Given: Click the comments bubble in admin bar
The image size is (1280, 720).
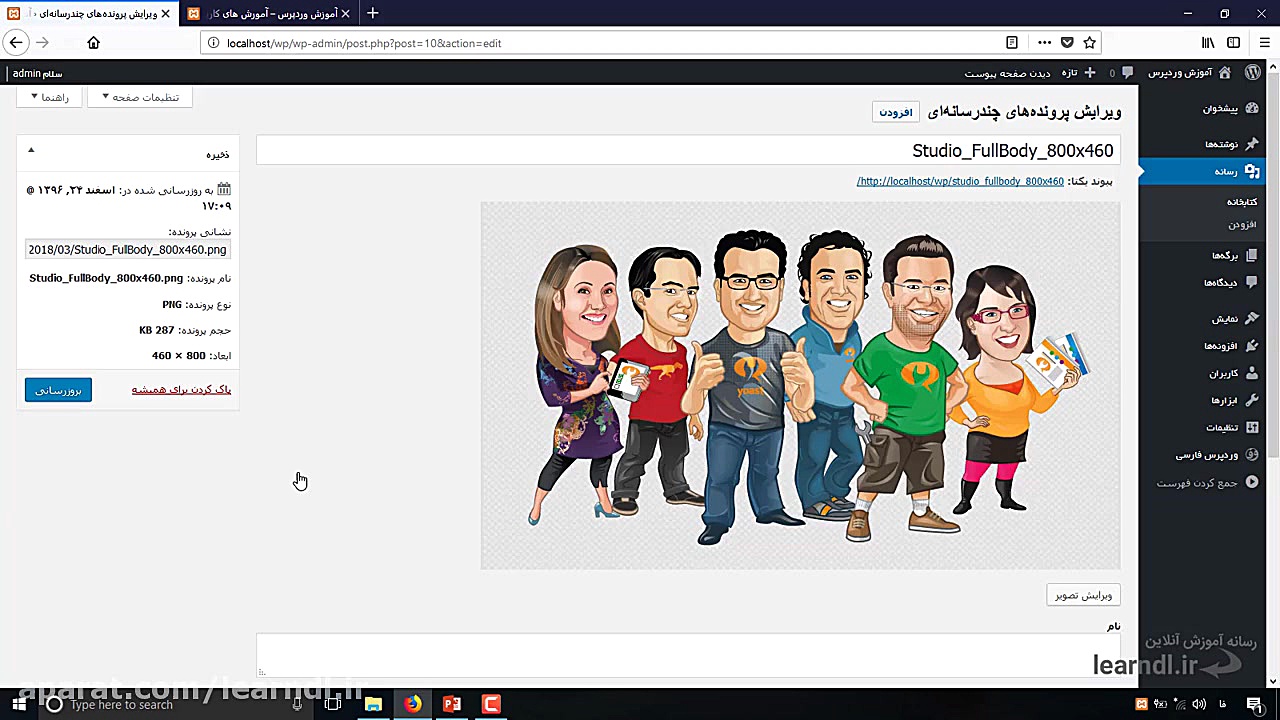Looking at the screenshot, I should [1127, 73].
